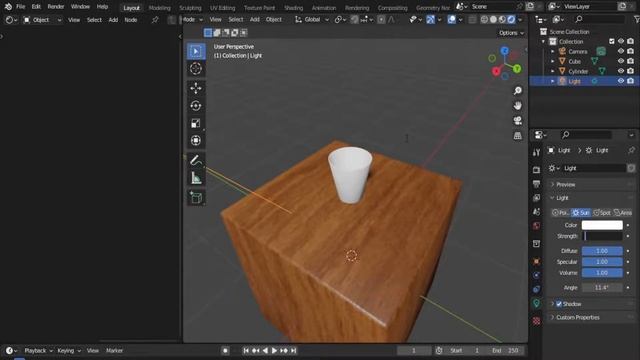Open the Object Constraints properties tab
Image resolution: width=640 pixels, height=360 pixels.
(x=536, y=289)
